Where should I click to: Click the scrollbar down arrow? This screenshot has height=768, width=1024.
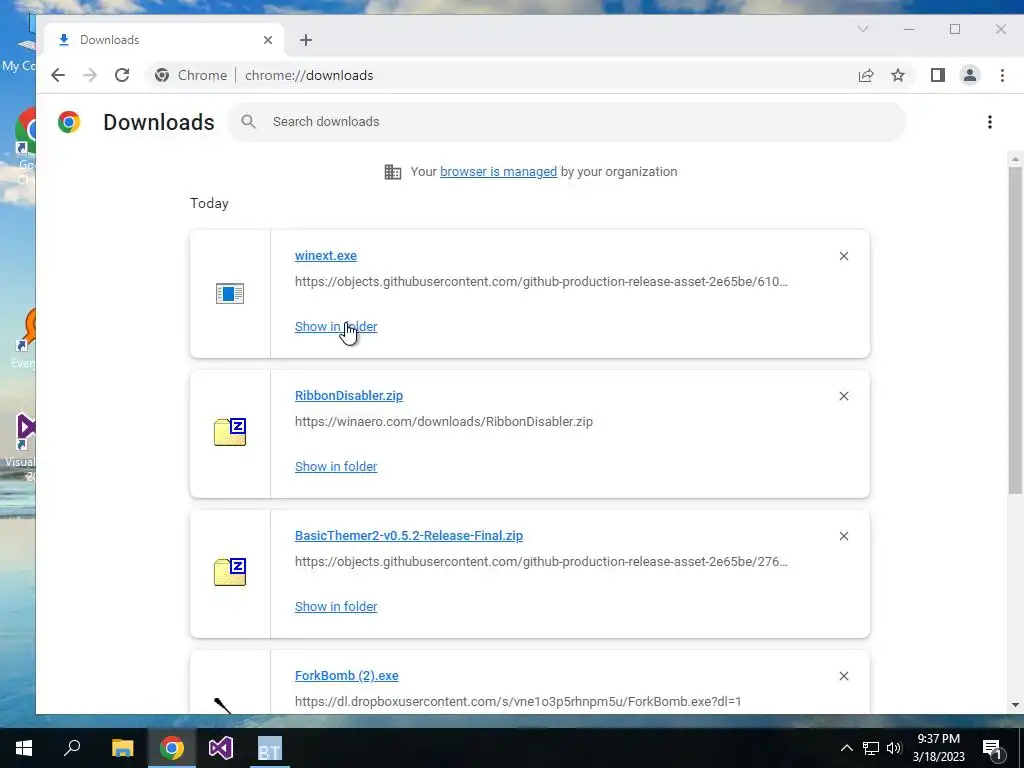(1015, 705)
